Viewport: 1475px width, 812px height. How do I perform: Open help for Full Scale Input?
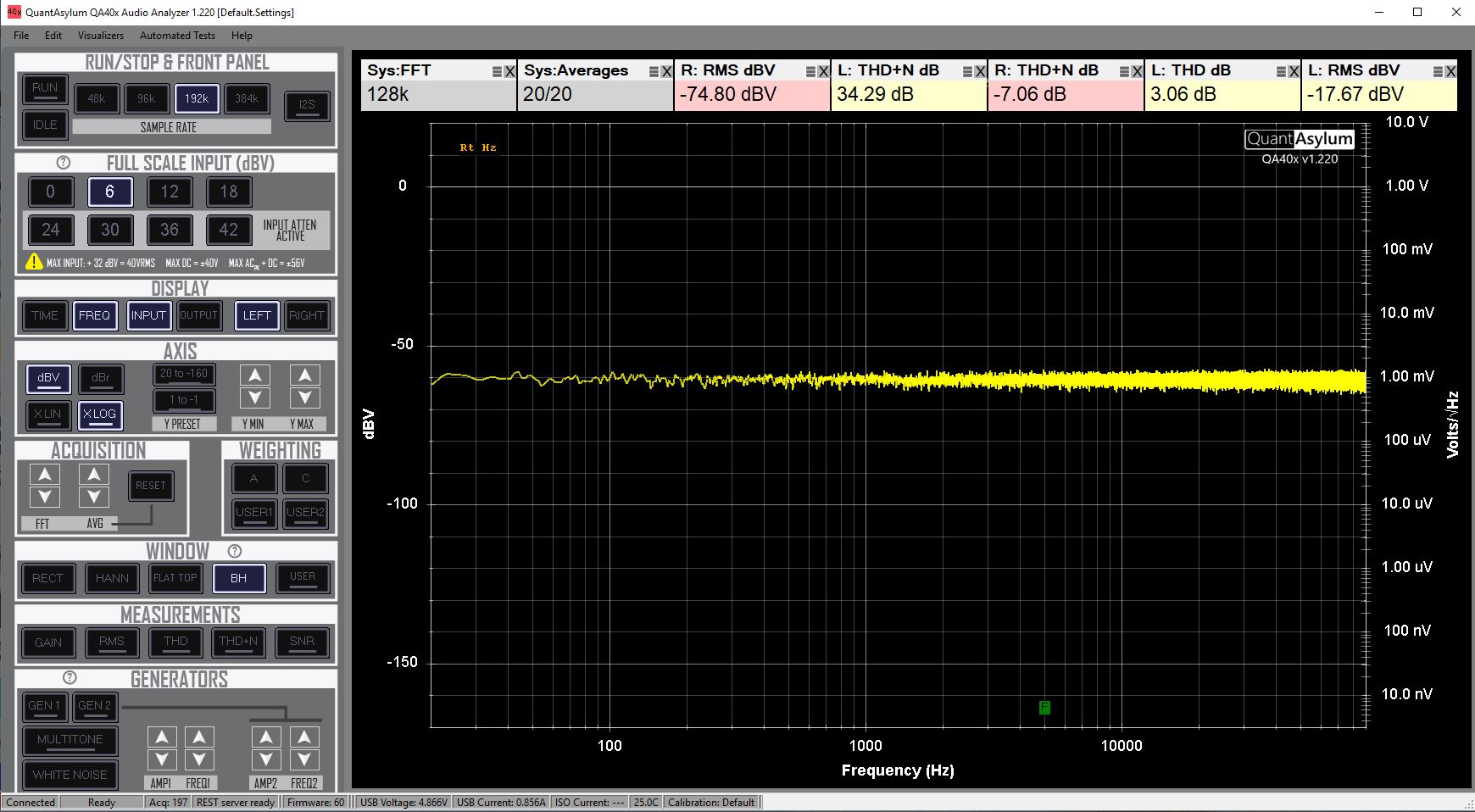63,163
